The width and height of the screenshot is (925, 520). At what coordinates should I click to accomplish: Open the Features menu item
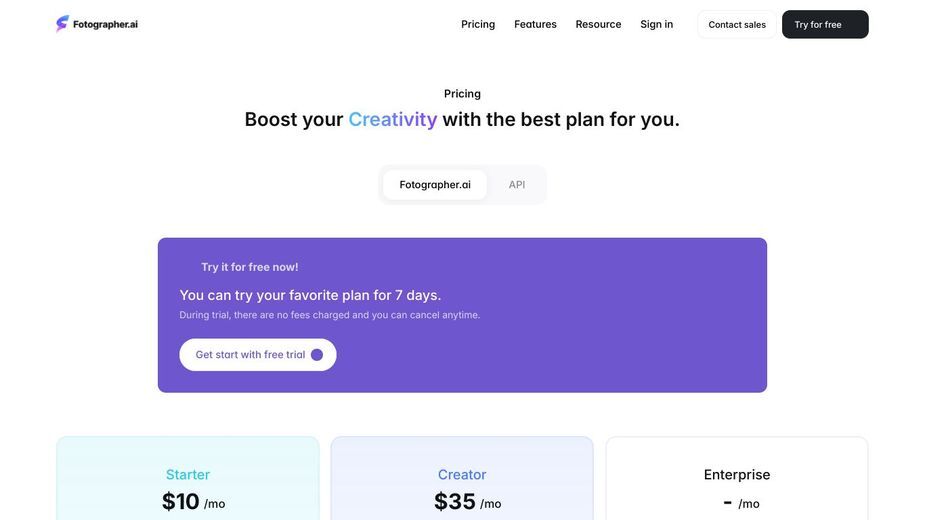tap(535, 24)
